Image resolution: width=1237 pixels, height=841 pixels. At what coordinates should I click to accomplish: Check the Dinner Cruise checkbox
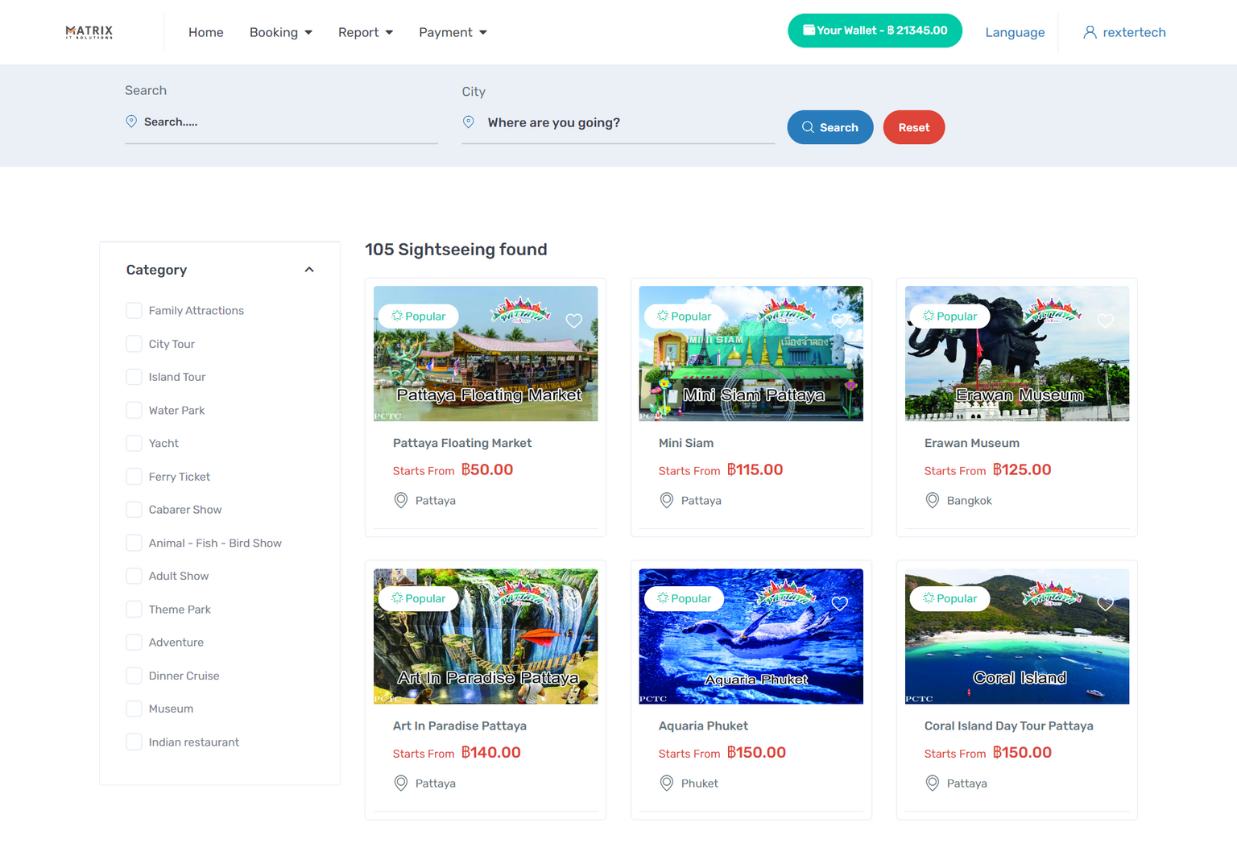click(x=133, y=675)
